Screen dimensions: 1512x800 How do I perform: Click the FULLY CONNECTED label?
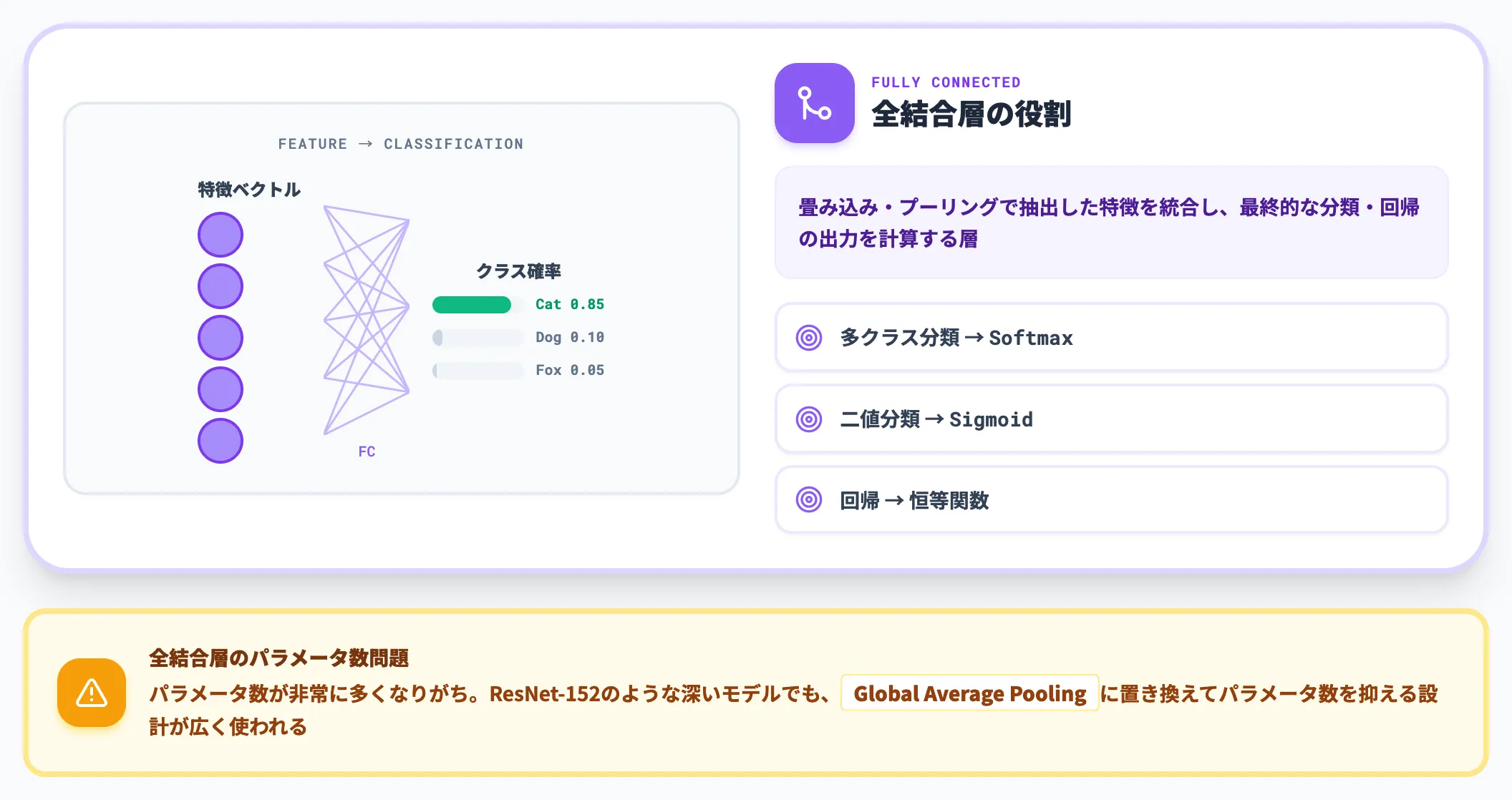tap(946, 82)
